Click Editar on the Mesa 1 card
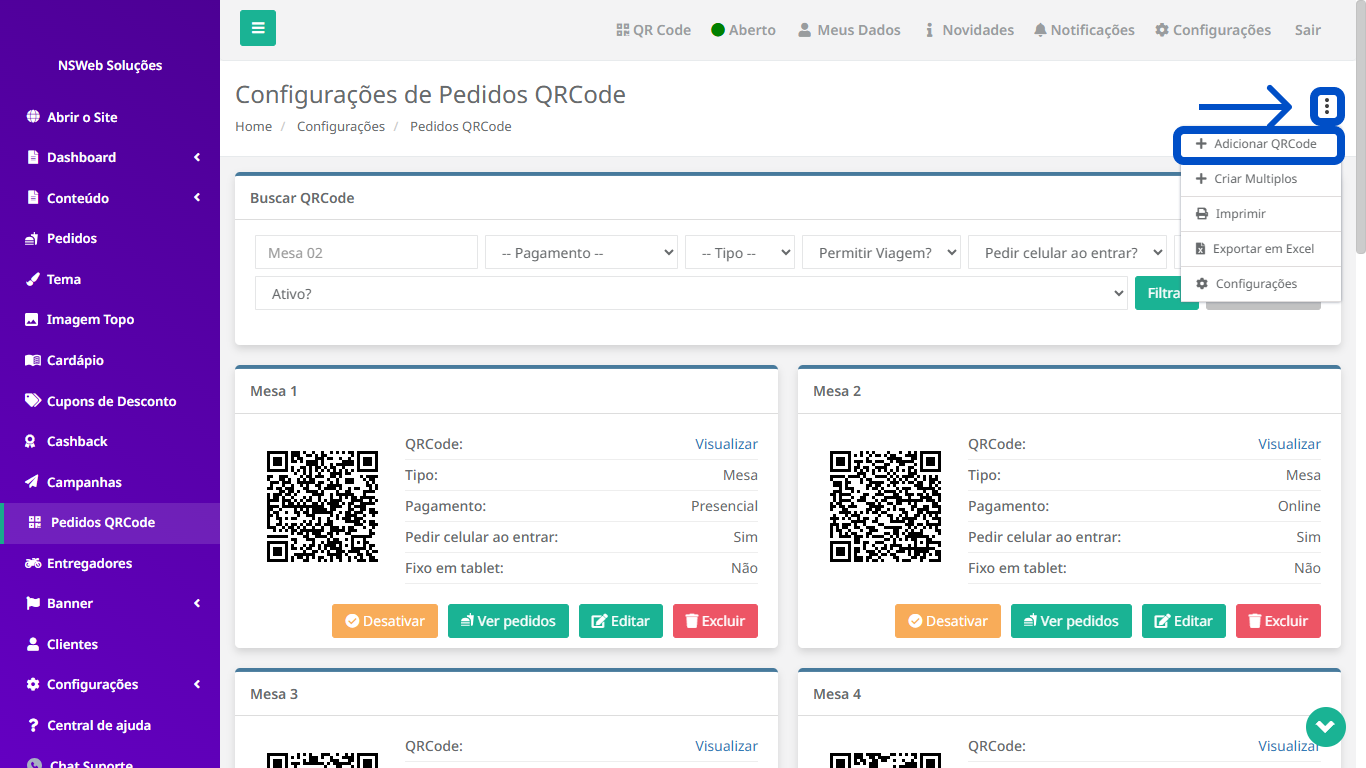This screenshot has width=1366, height=768. click(621, 621)
